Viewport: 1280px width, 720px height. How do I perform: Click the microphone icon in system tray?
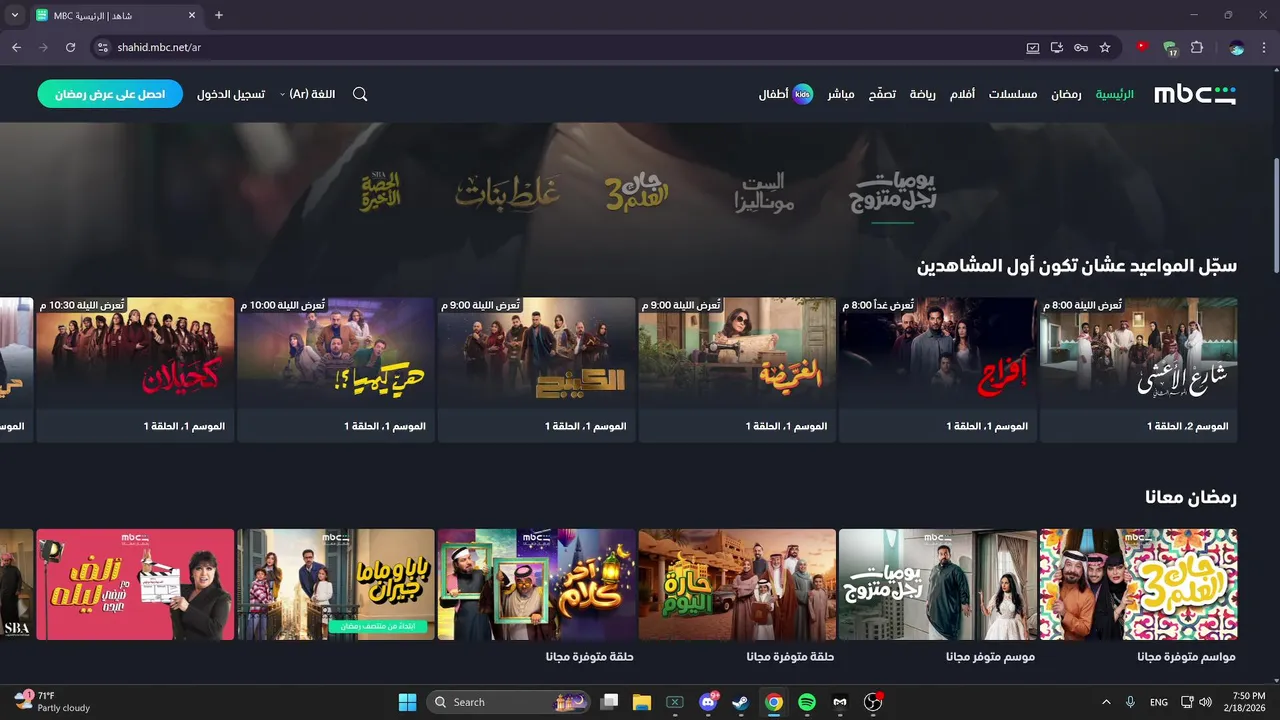point(1130,702)
